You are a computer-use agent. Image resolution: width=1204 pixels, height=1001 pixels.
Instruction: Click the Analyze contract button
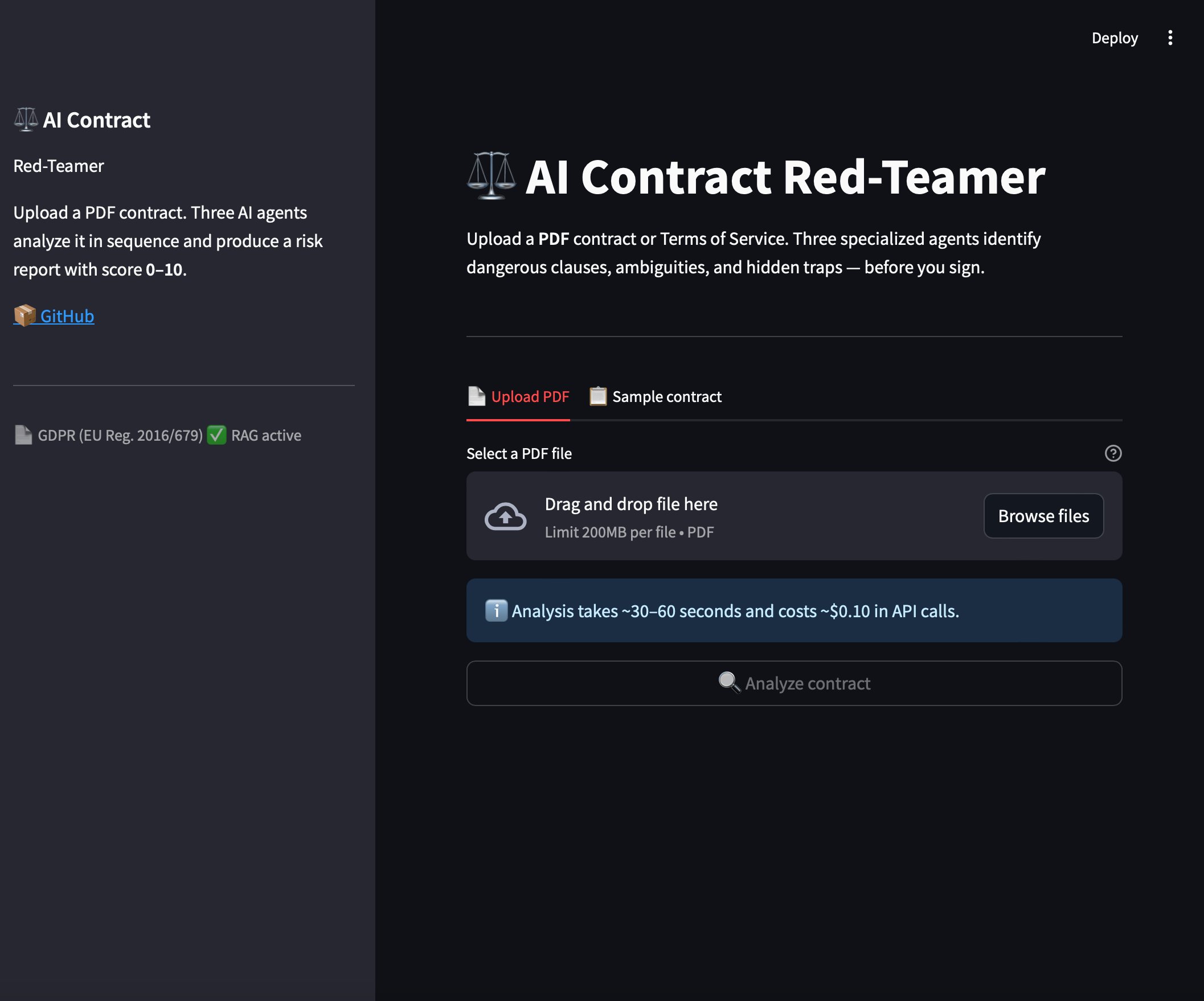tap(794, 683)
